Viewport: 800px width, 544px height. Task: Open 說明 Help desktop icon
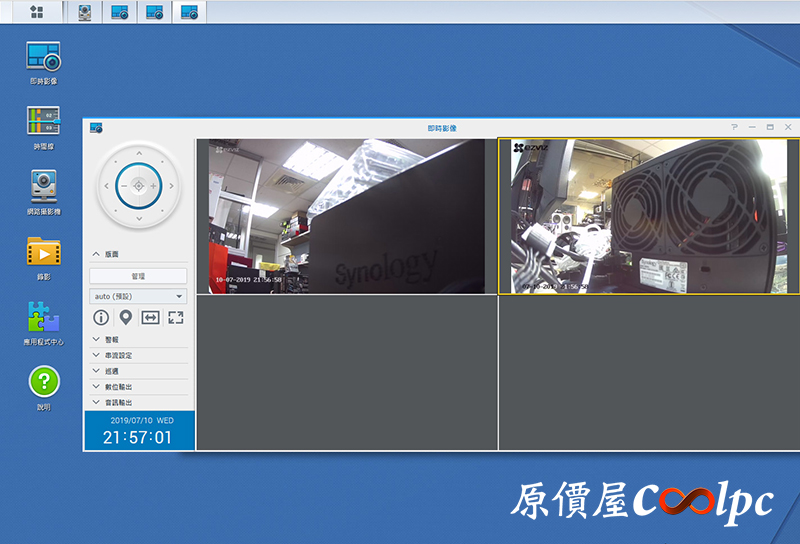pyautogui.click(x=44, y=388)
